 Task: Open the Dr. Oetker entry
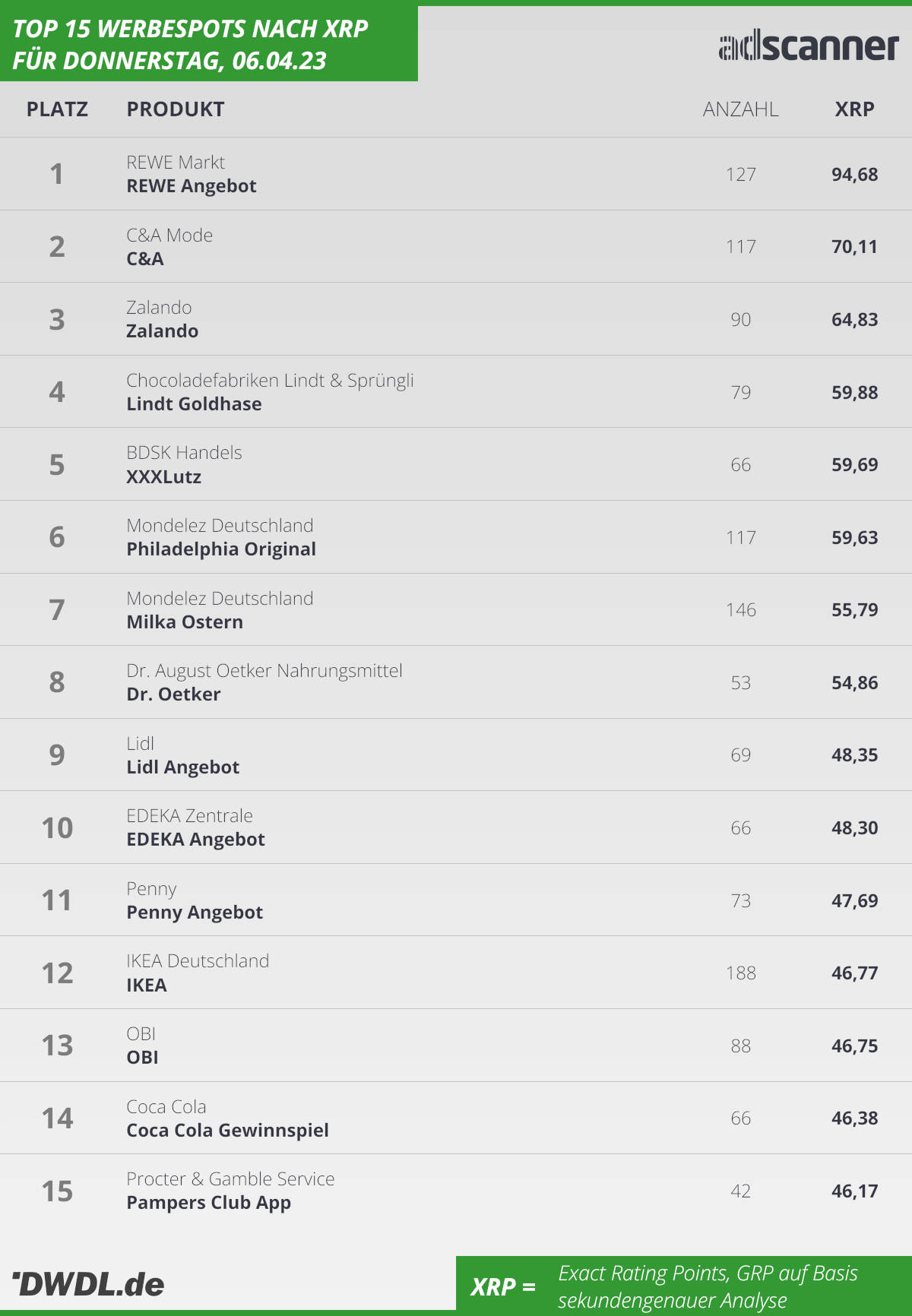click(173, 694)
